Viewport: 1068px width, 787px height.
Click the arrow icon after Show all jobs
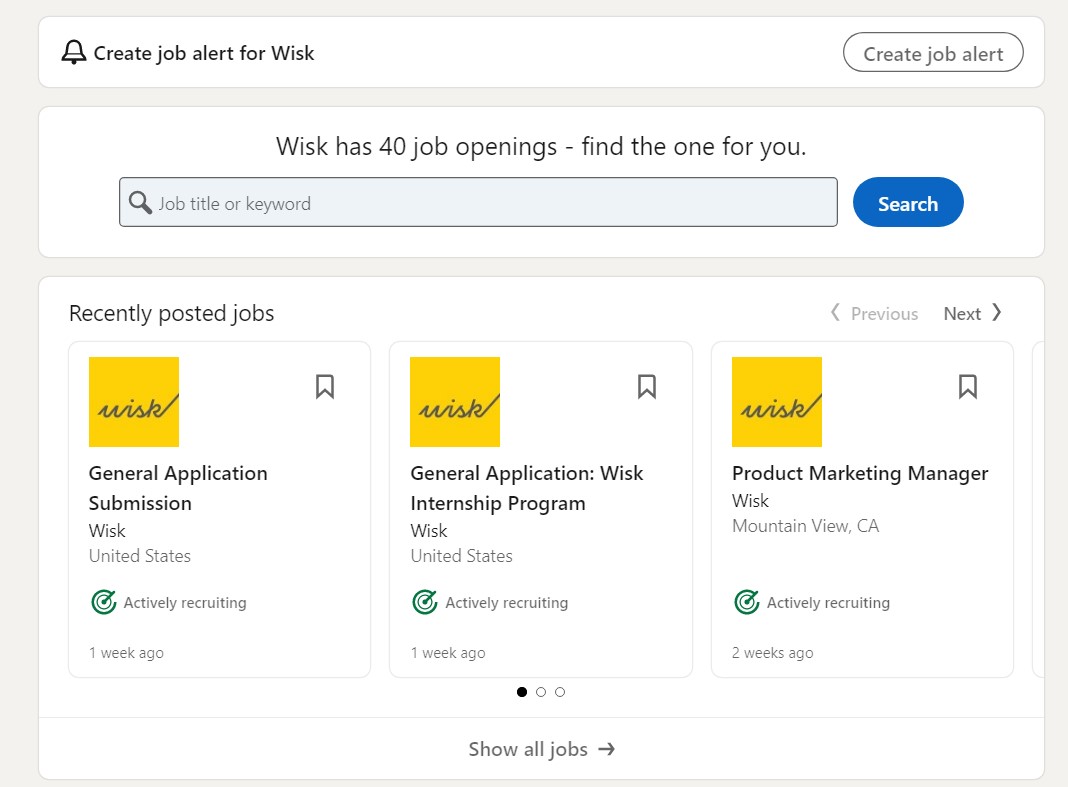606,749
